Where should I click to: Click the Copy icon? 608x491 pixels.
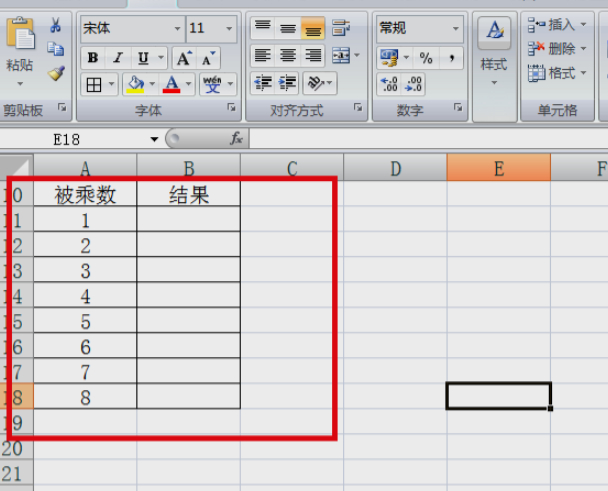pos(55,49)
